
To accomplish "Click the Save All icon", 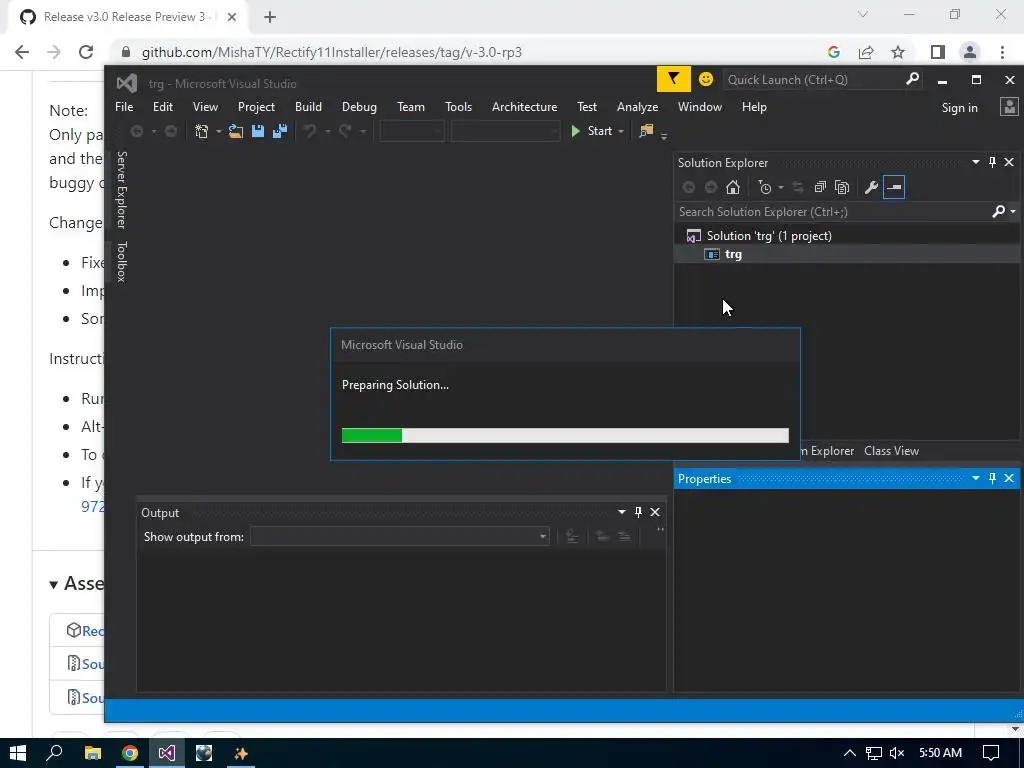I will (280, 131).
